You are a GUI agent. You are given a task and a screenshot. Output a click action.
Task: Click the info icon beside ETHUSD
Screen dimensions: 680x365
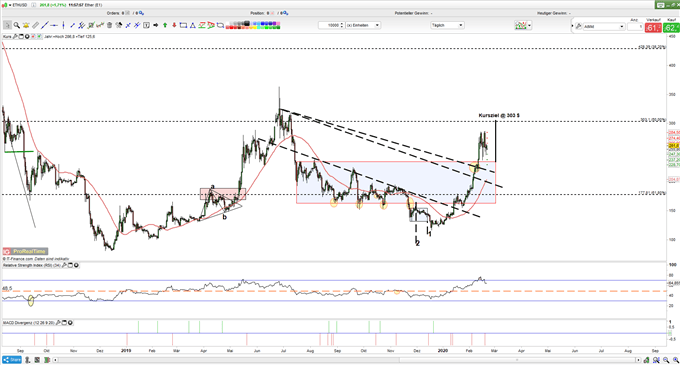[34, 5]
